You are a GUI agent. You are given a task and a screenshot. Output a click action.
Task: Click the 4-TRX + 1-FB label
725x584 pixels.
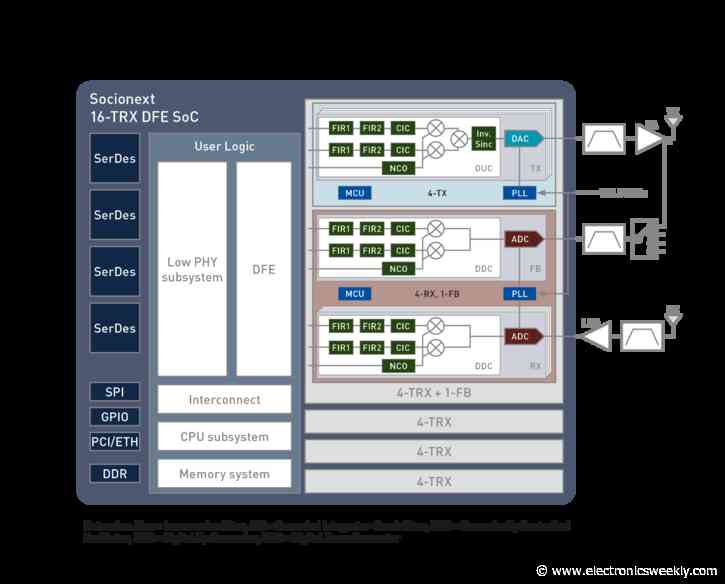(x=434, y=393)
